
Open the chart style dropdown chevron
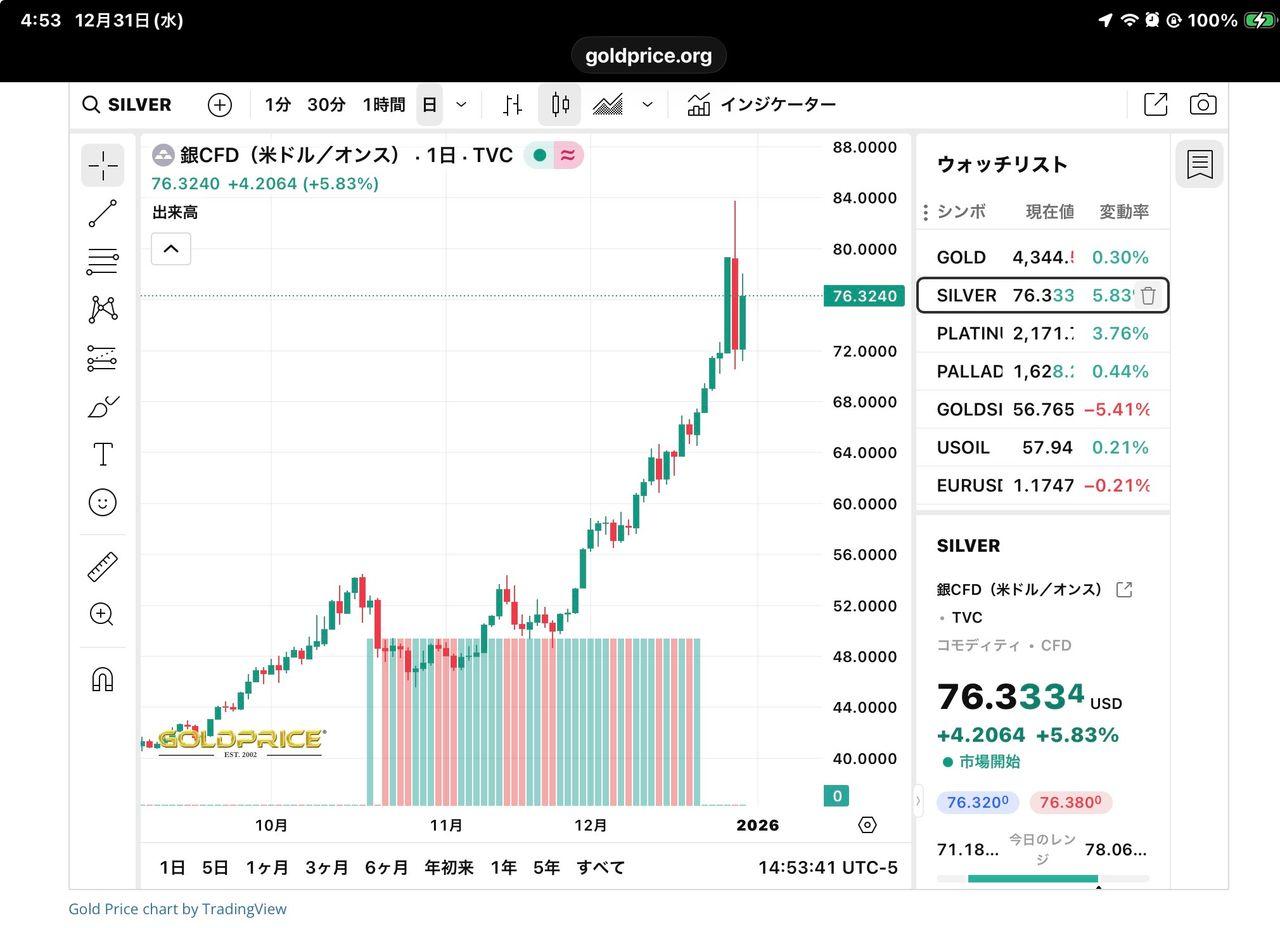tap(647, 104)
